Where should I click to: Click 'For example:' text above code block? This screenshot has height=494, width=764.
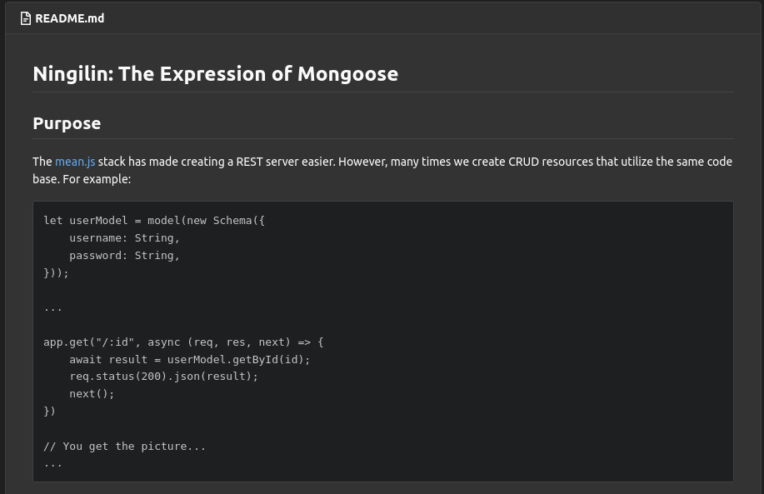click(x=97, y=179)
